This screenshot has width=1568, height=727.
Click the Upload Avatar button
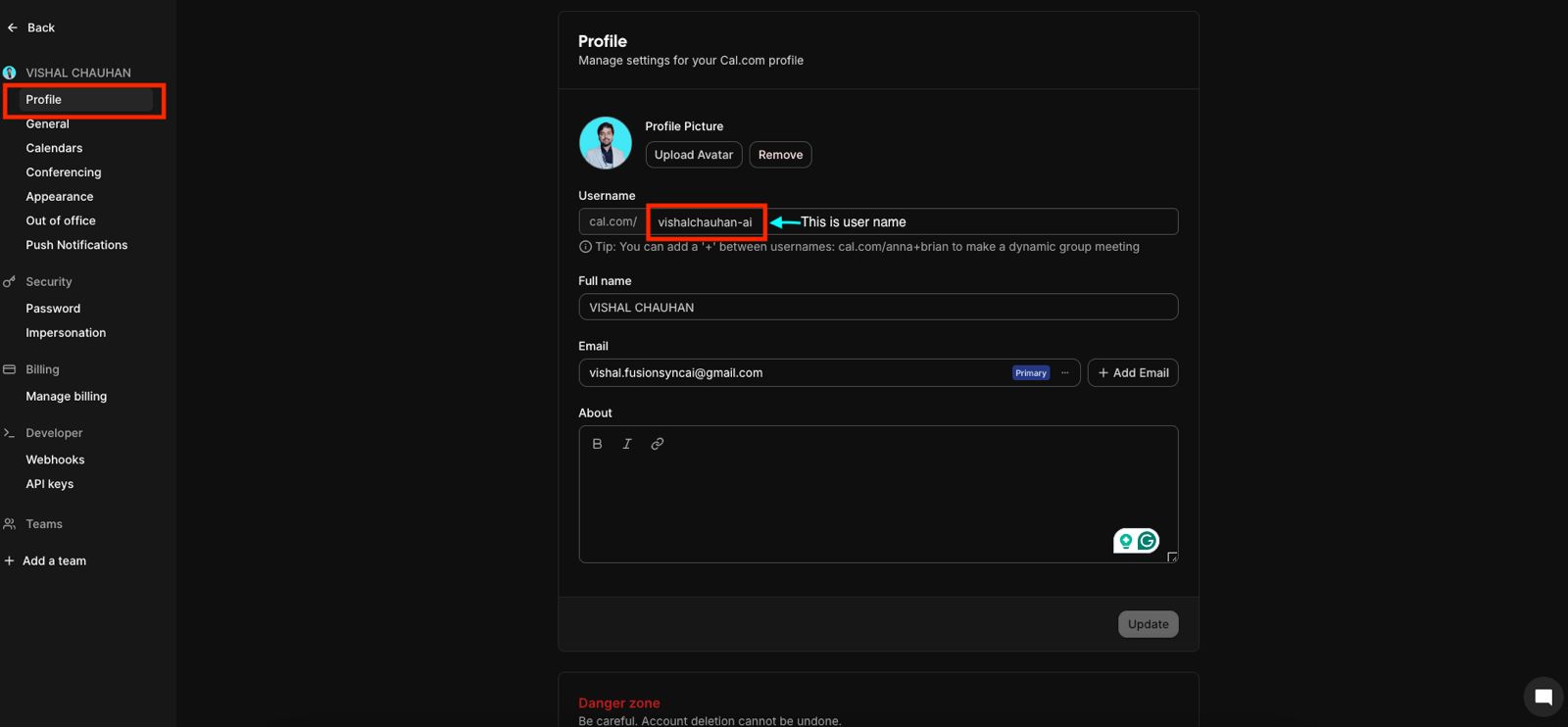coord(694,155)
